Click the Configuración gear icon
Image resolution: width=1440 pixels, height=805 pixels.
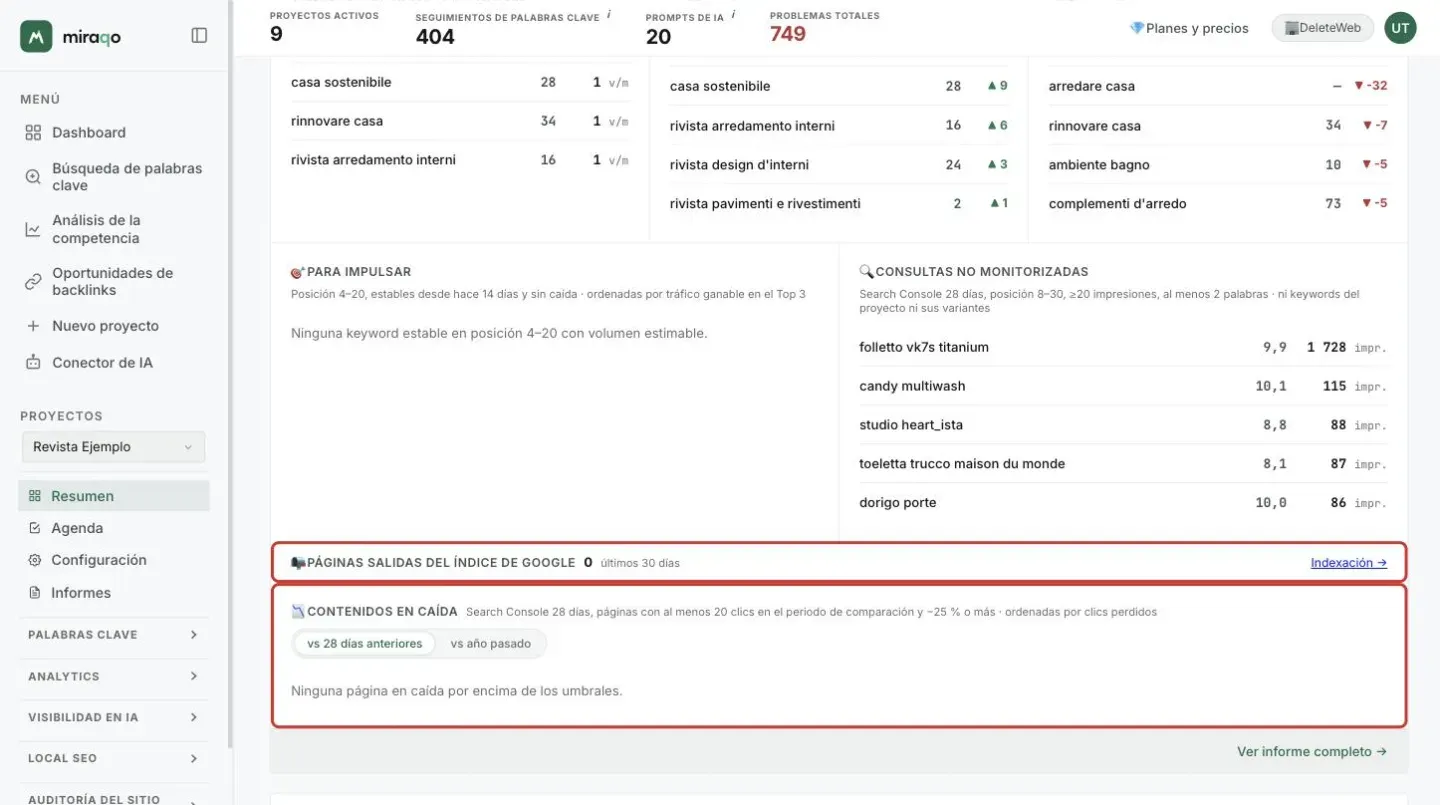35,560
